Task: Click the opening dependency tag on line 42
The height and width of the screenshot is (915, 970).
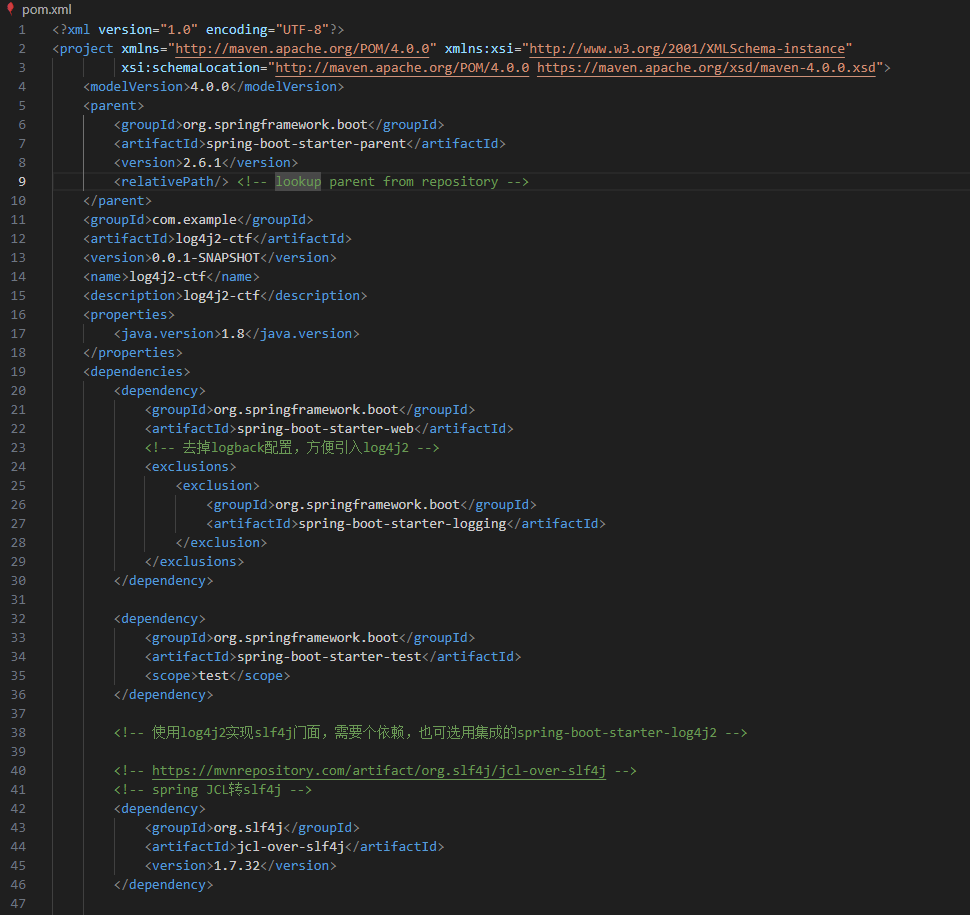Action: pos(160,809)
